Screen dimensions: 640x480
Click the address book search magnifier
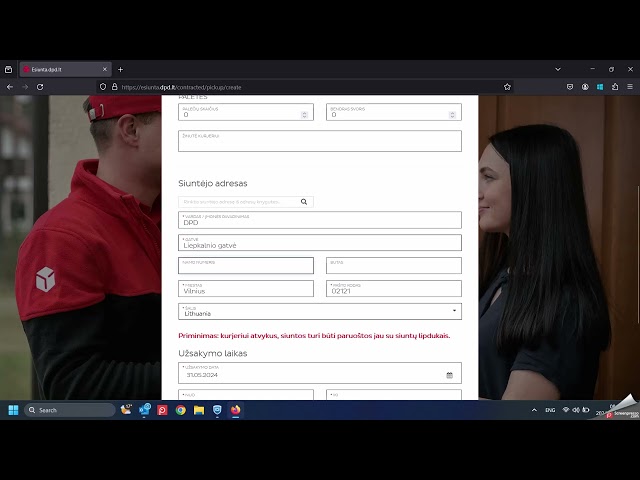tap(304, 202)
